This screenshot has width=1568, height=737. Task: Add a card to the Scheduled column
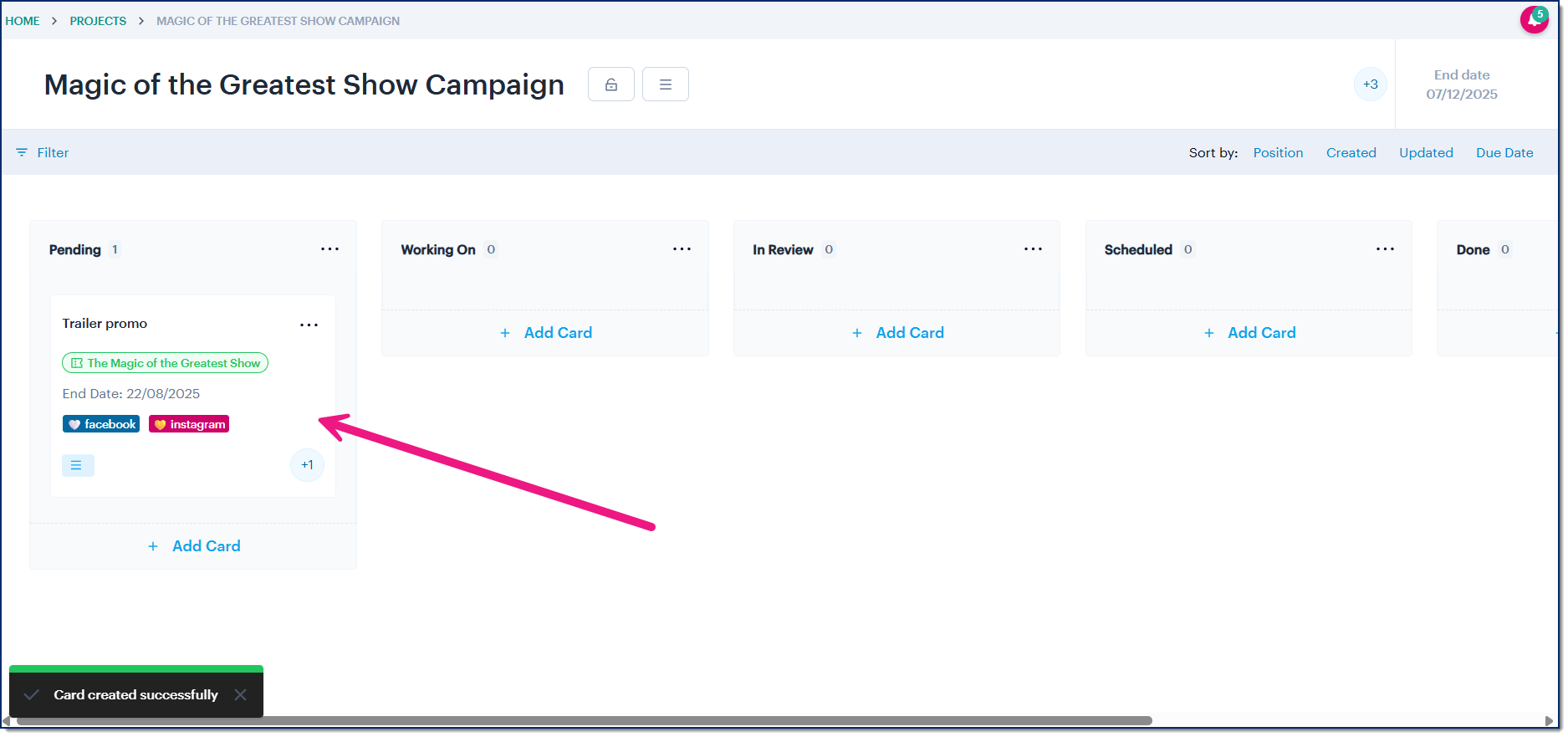tap(1250, 333)
